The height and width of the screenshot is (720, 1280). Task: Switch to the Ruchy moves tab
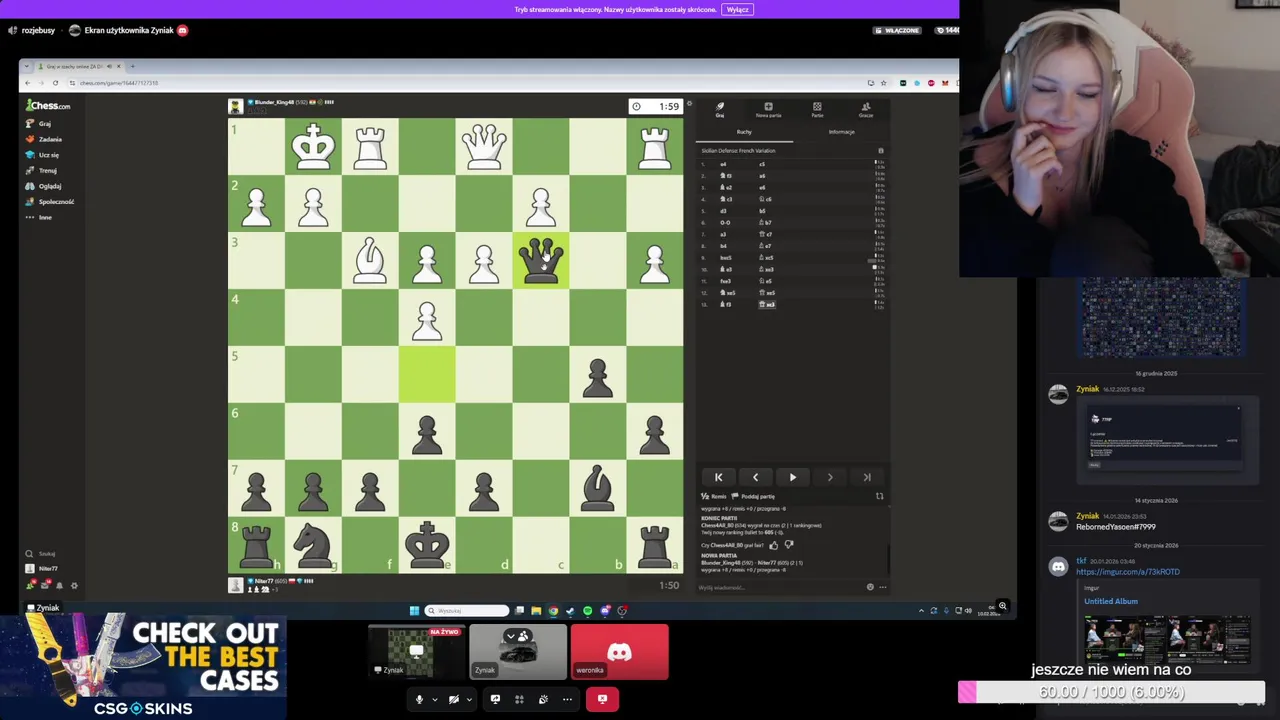[744, 132]
